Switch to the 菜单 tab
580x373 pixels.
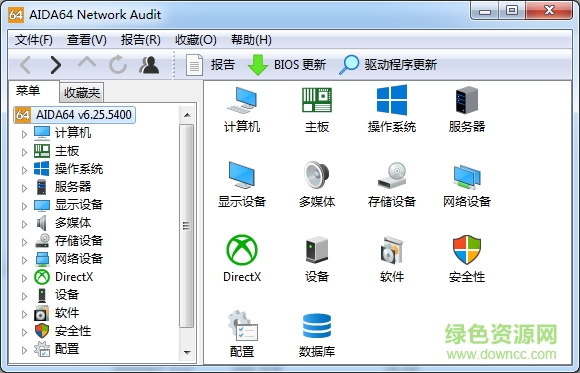[x=28, y=90]
